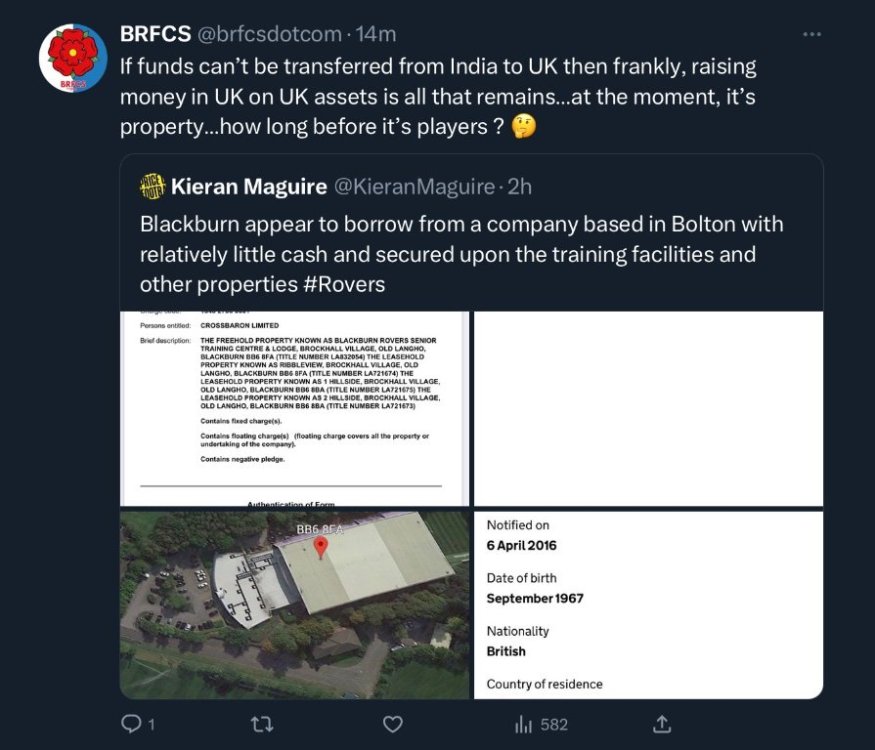Open the Crossbaron Limited charge document image
Viewport: 875px width, 750px height.
point(294,408)
